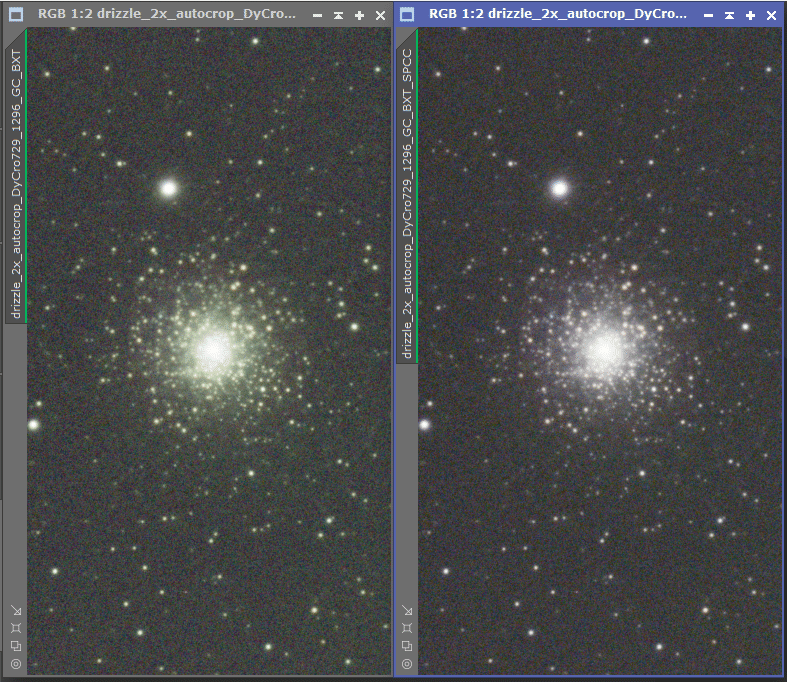
Task: Close the left GC_BXT image window
Action: click(380, 16)
